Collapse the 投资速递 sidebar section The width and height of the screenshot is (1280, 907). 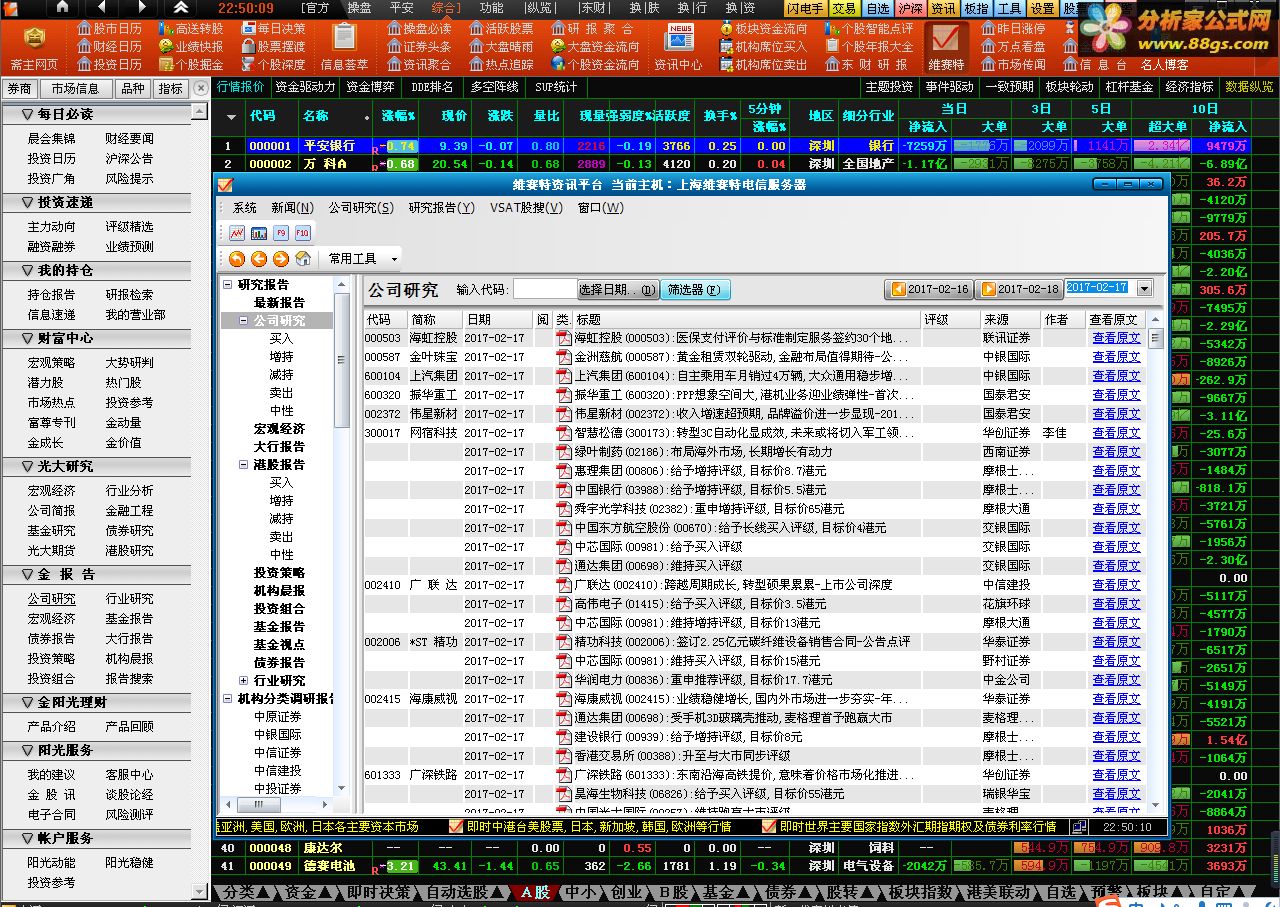(26, 202)
